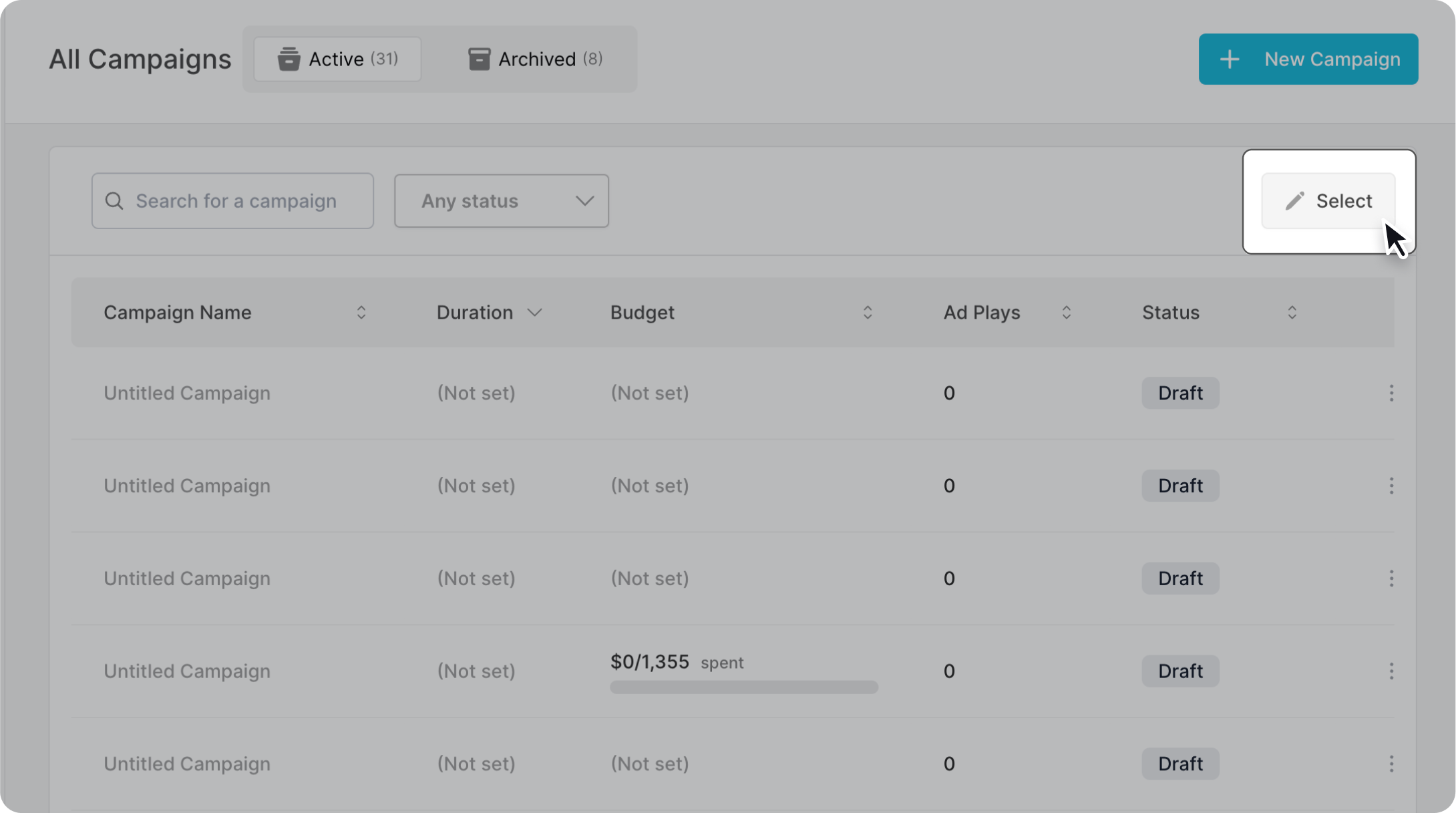Viewport: 1456px width, 813px height.
Task: Click the pencil icon on Select button
Action: 1294,201
